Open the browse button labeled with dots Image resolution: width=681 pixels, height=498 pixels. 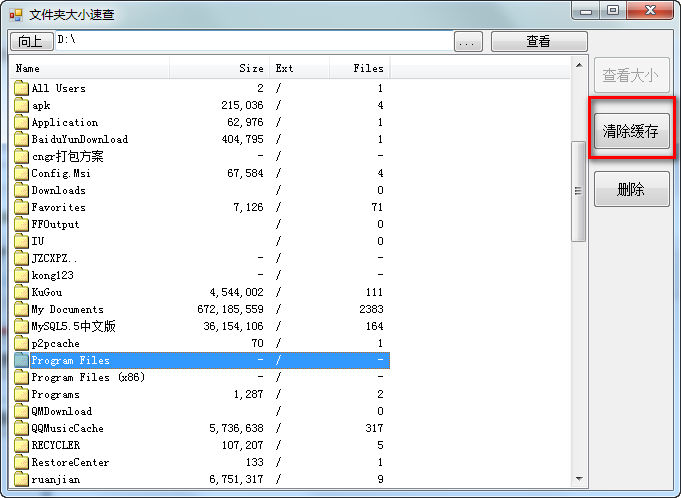pyautogui.click(x=468, y=42)
